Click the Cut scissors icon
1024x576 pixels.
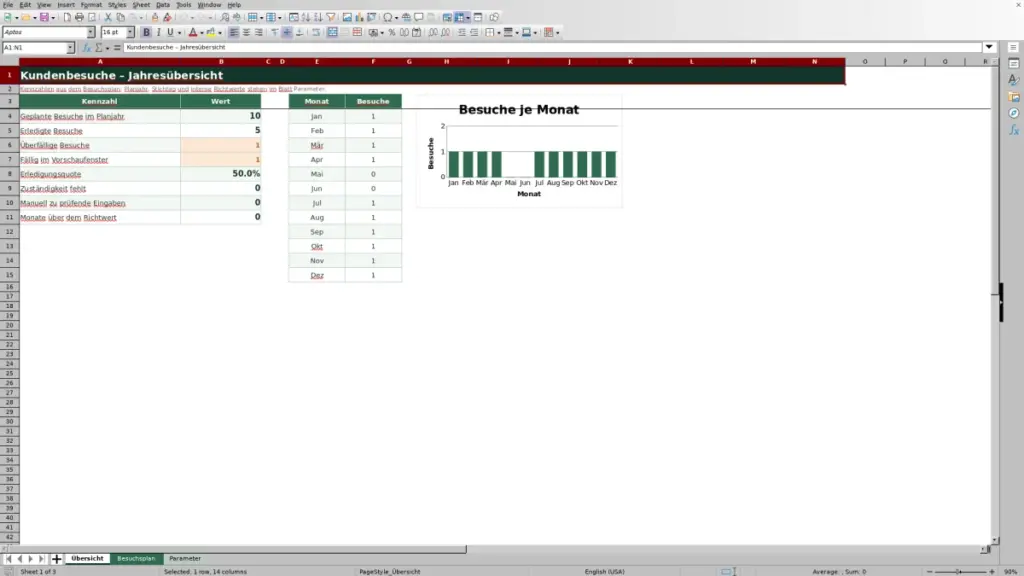pyautogui.click(x=108, y=17)
